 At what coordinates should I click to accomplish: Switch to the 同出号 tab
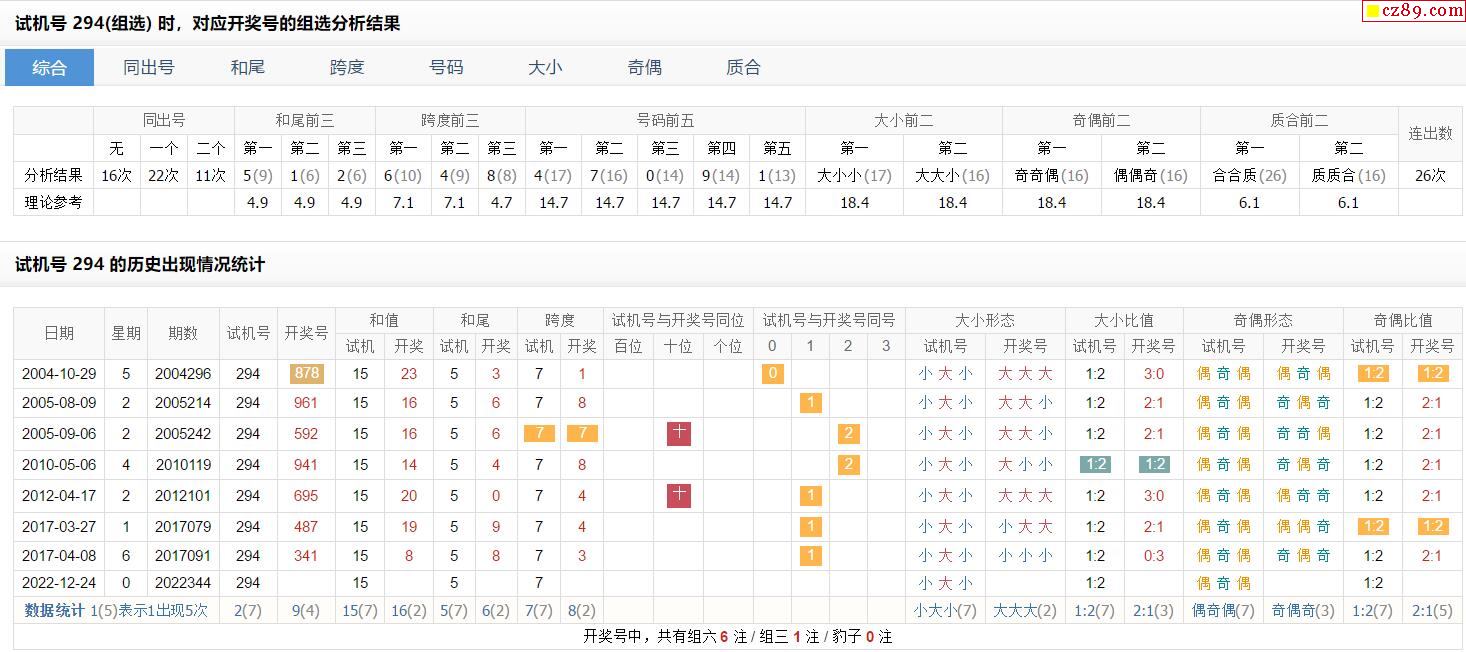pos(148,67)
